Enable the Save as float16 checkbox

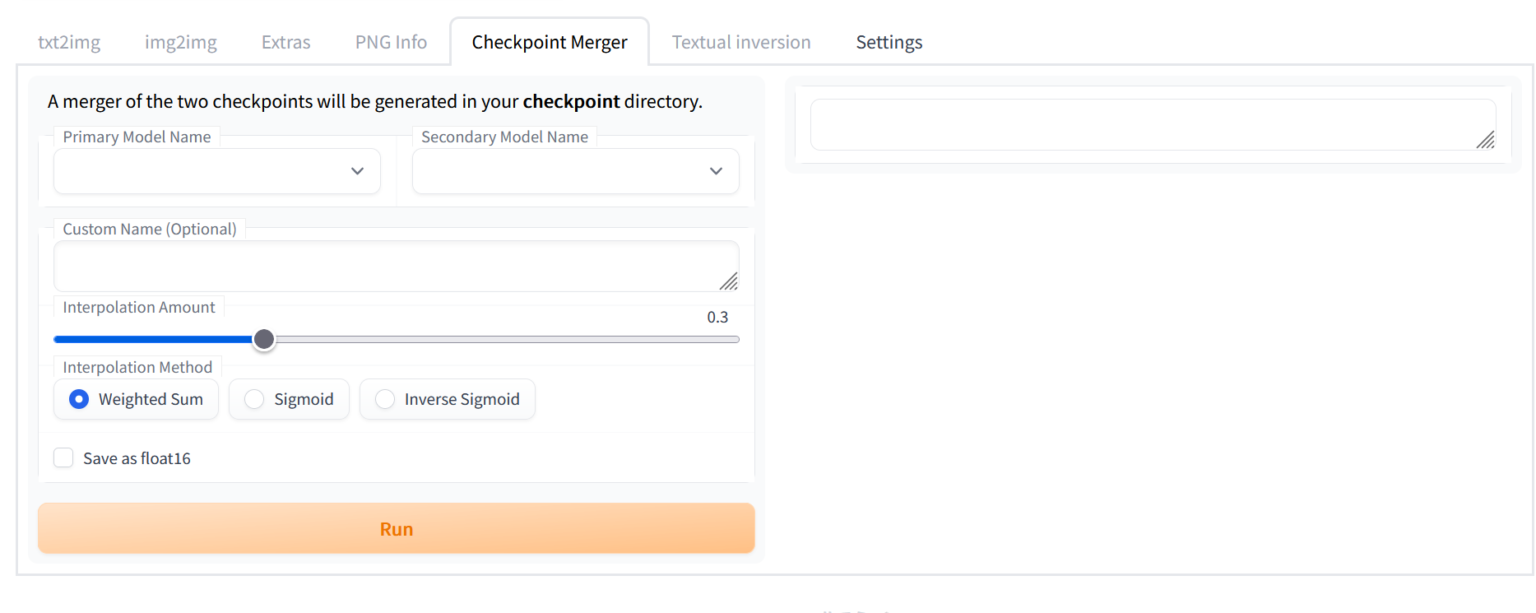(64, 458)
